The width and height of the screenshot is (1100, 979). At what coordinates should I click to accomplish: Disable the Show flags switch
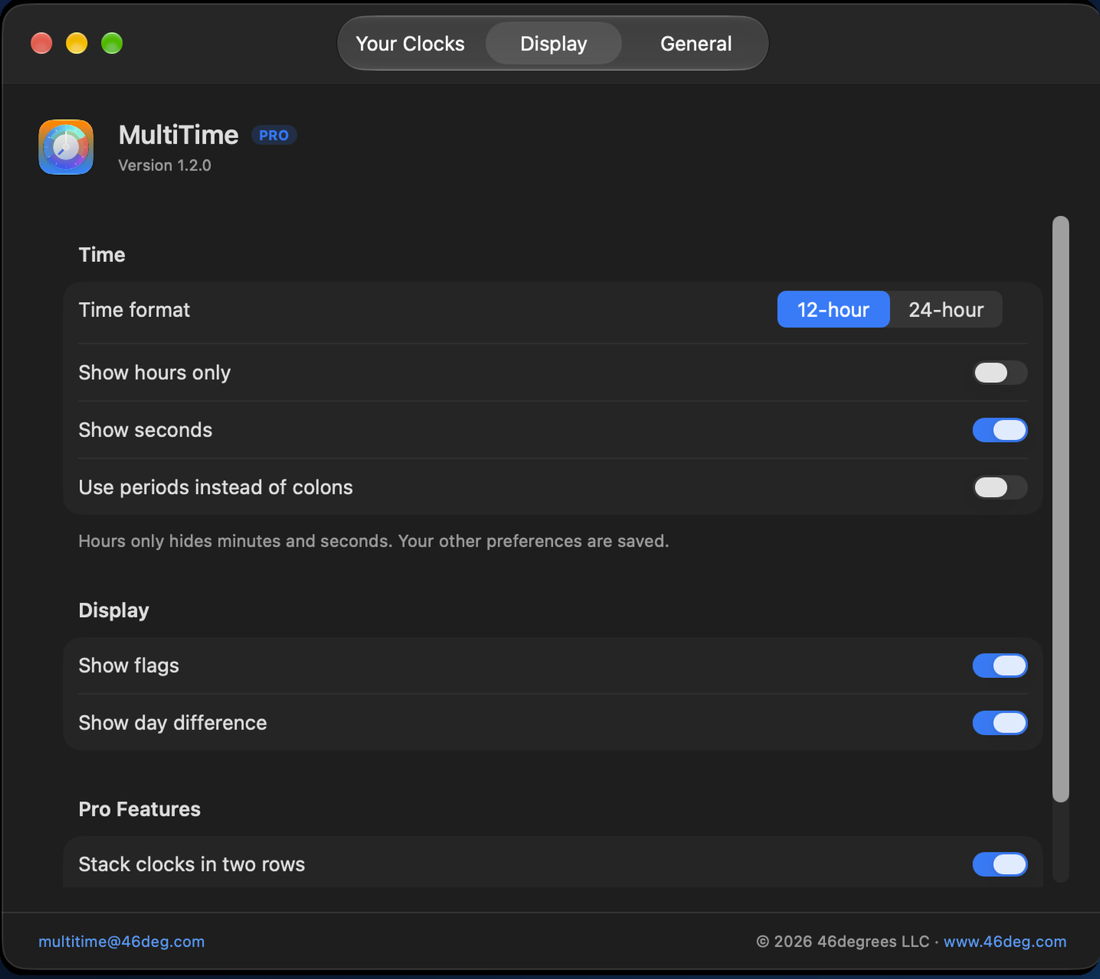pos(1000,666)
